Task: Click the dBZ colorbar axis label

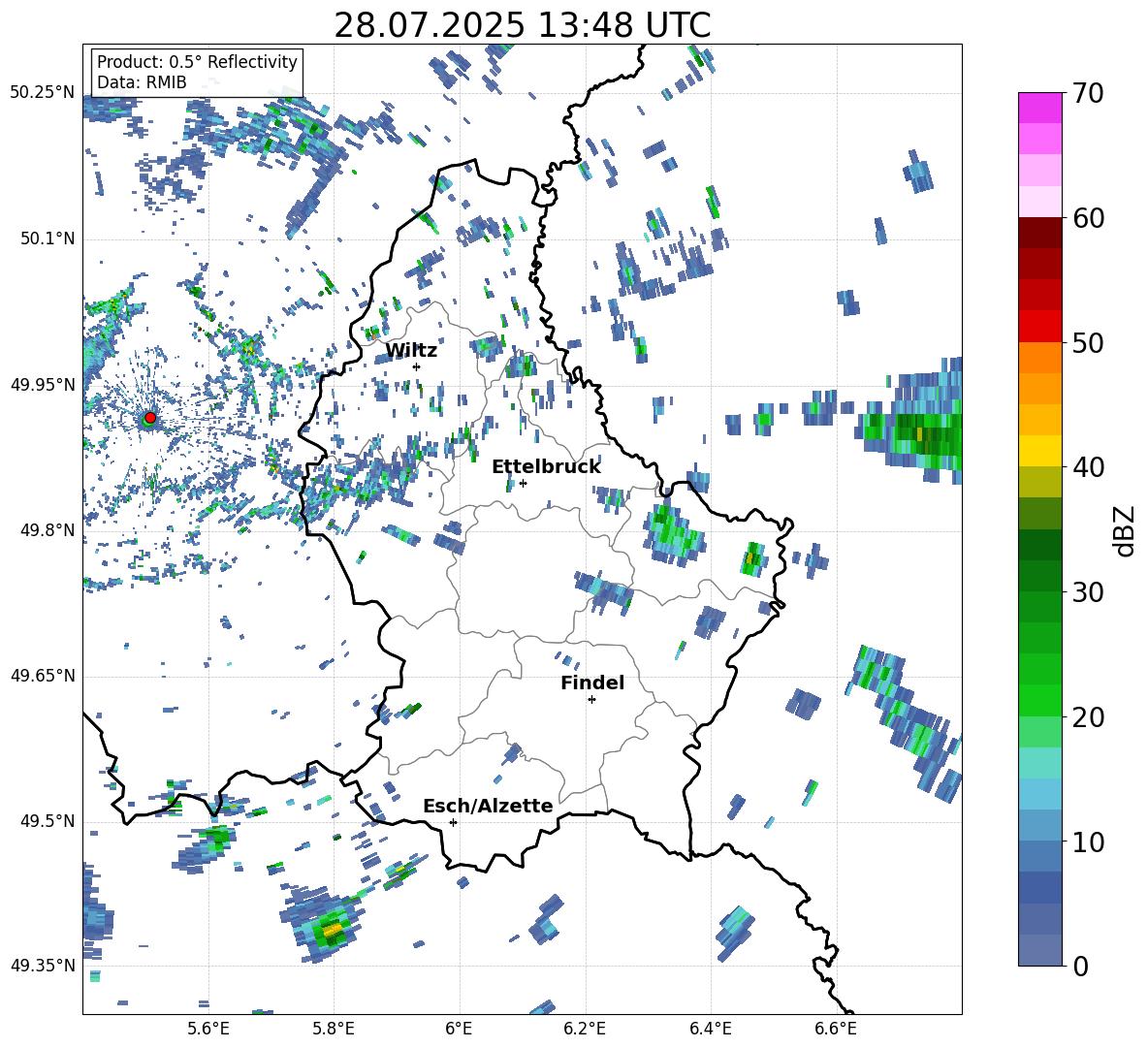Action: pos(1124,530)
